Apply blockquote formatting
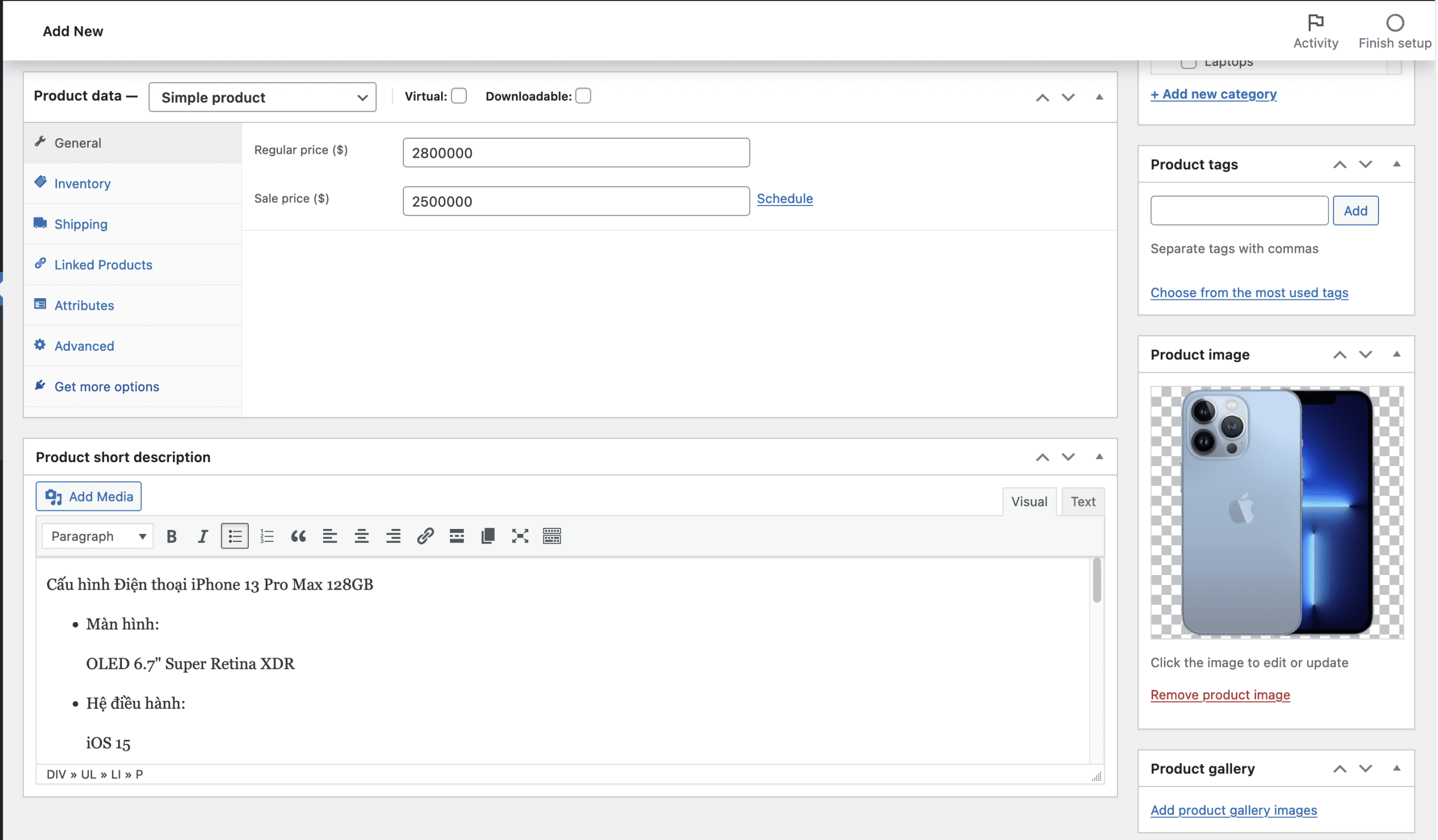Screen dimensions: 1438x840 [x=298, y=536]
